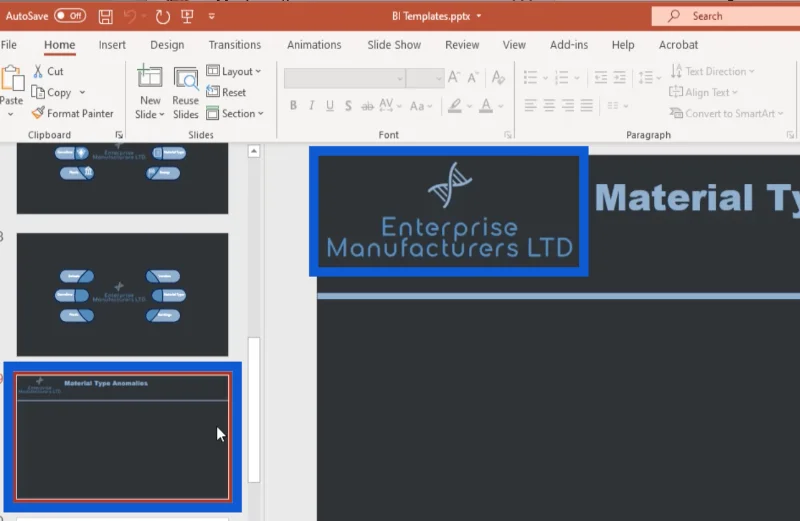Image resolution: width=800 pixels, height=521 pixels.
Task: Toggle Text Shadow formatting
Action: (348, 106)
